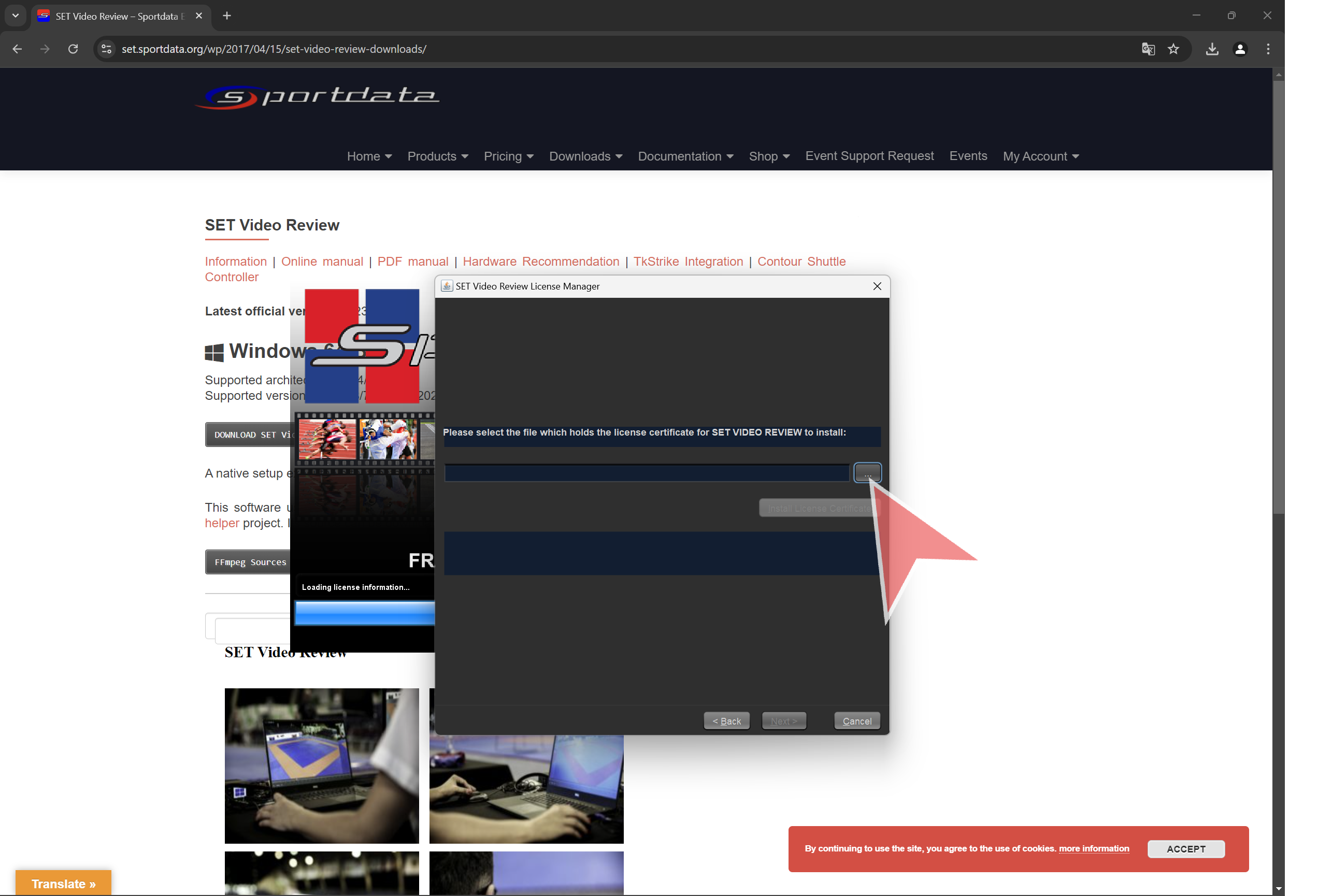1332x896 pixels.
Task: Click the page vertical scrollbar
Action: click(1278, 297)
